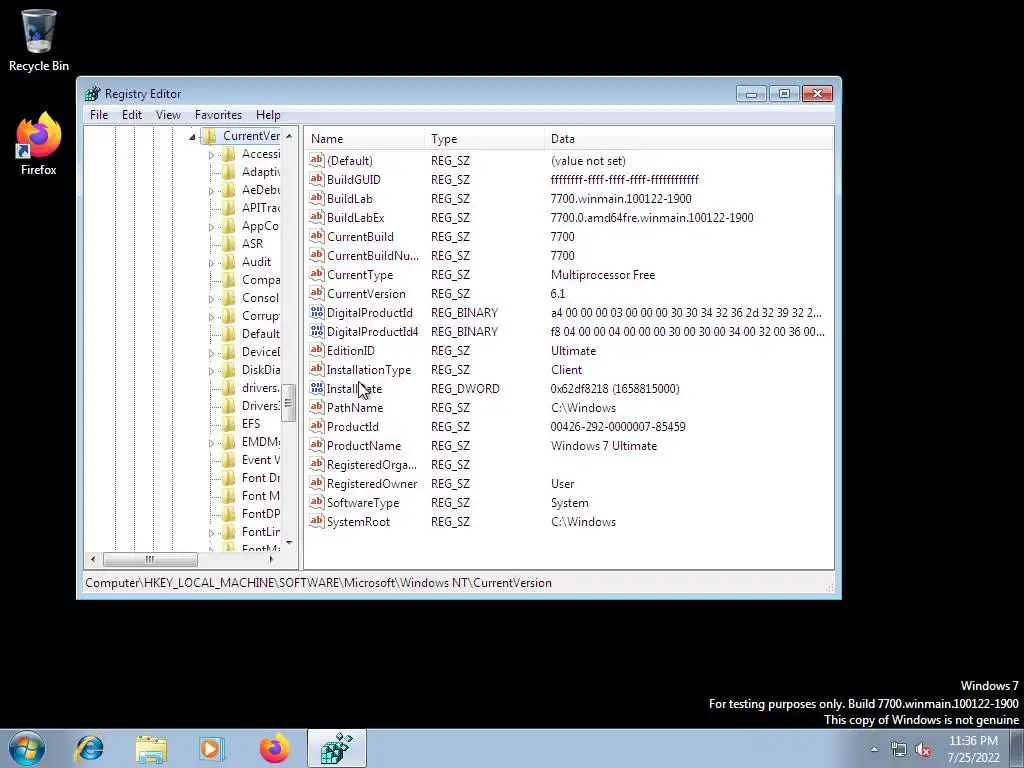1024x768 pixels.
Task: Select the CurrentVersion value name
Action: click(x=366, y=293)
